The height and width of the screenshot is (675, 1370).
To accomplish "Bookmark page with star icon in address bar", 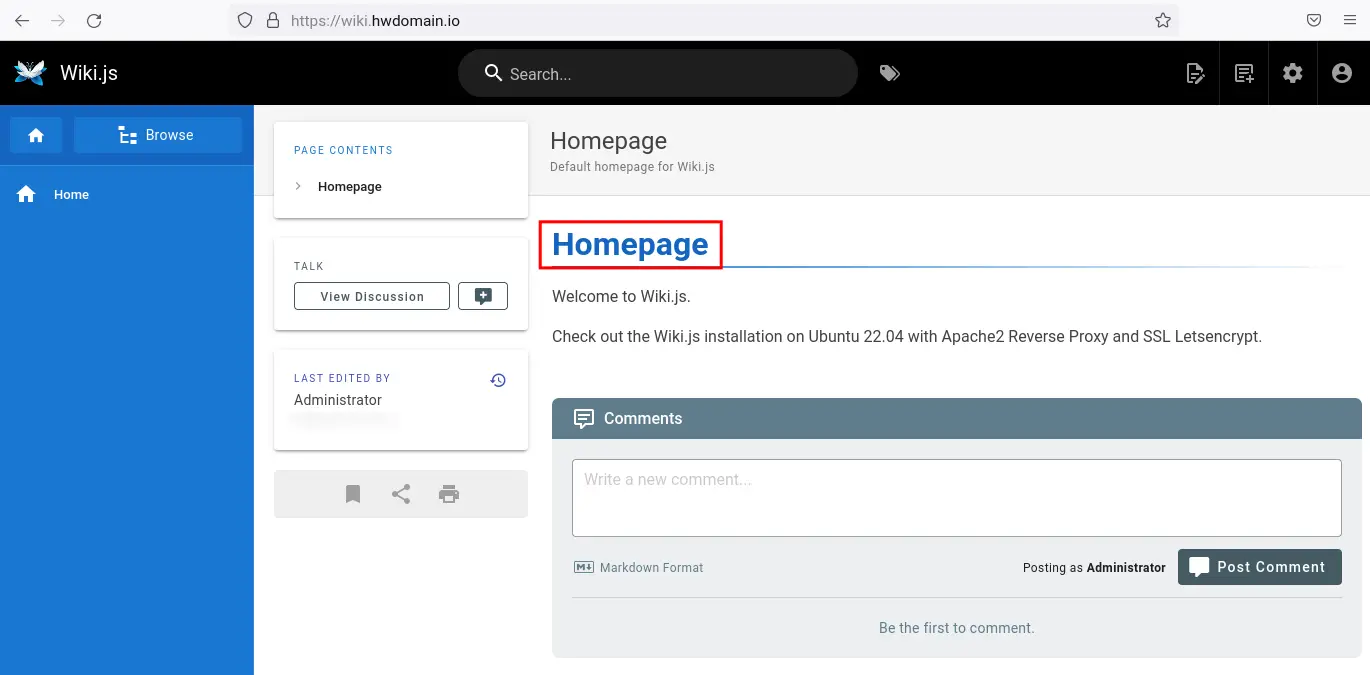I will 1162,20.
